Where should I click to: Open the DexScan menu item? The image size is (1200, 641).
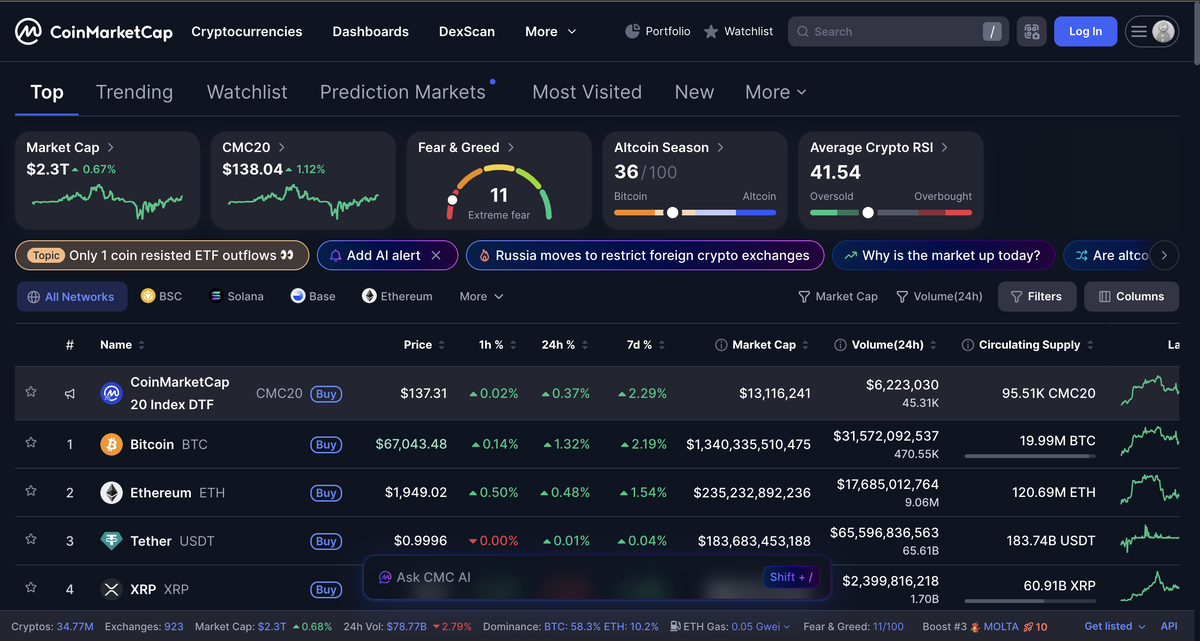coord(467,31)
